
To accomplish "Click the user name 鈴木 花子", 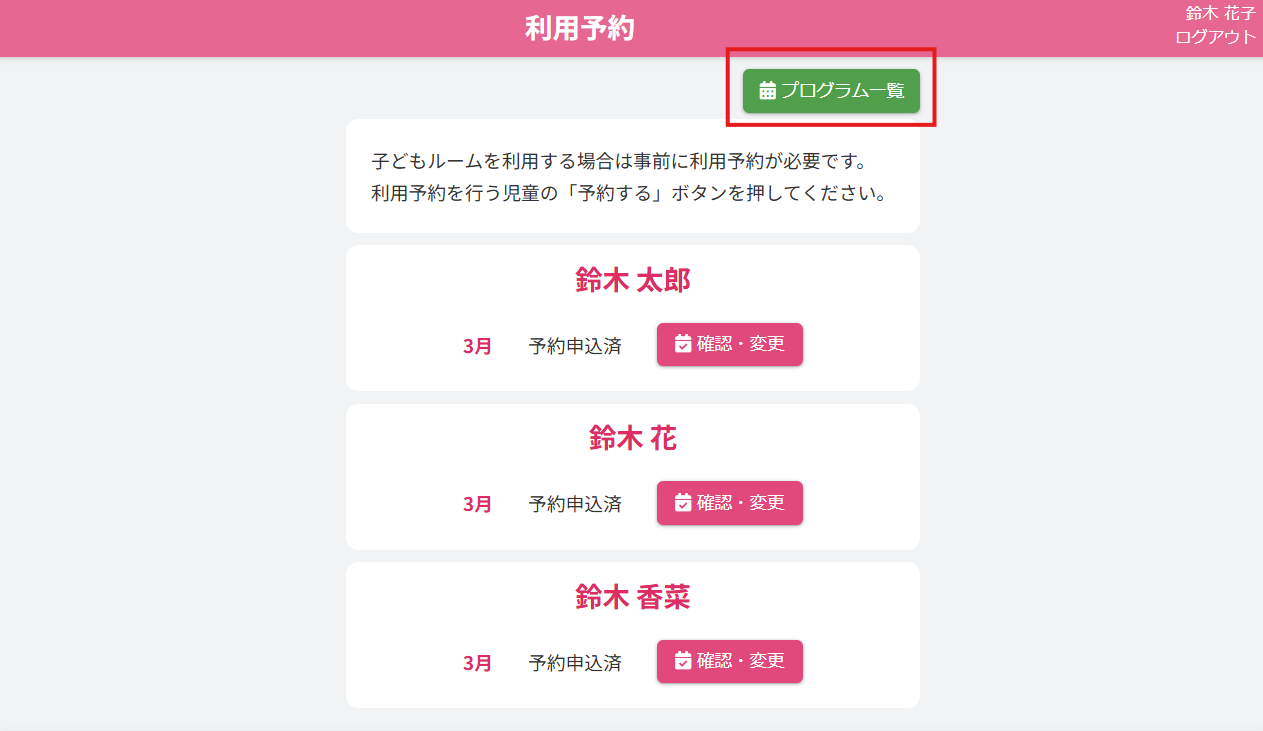I will pyautogui.click(x=1220, y=14).
